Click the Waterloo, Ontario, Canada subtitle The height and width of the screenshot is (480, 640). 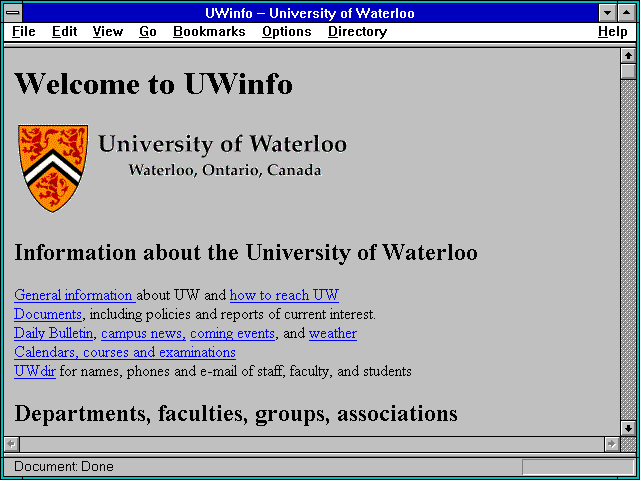tap(225, 170)
